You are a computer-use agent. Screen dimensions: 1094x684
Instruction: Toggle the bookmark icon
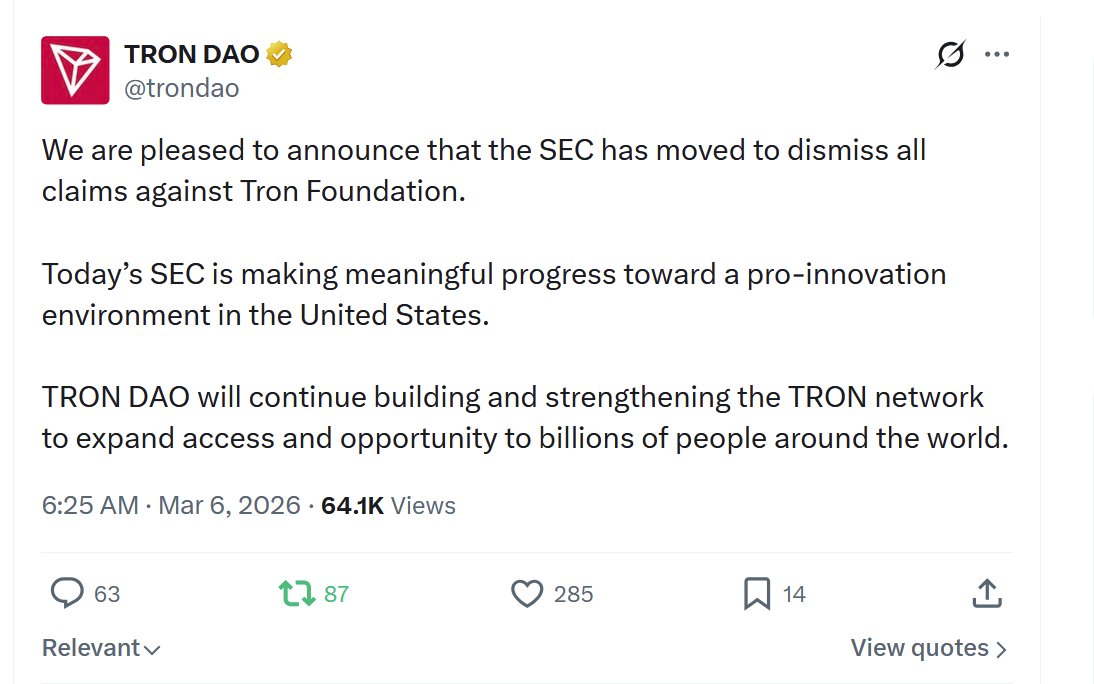point(757,594)
